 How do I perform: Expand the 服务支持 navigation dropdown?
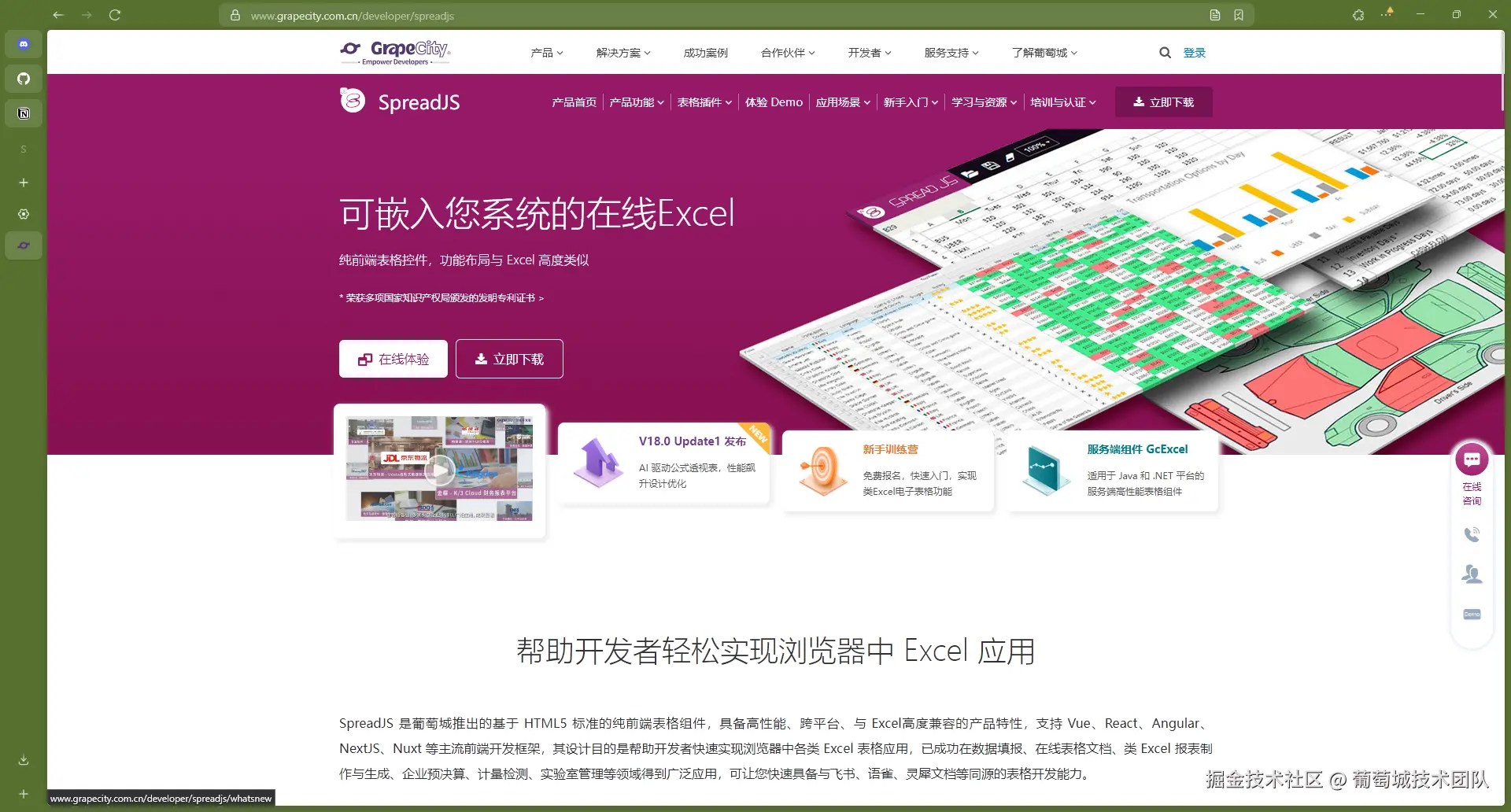pyautogui.click(x=951, y=52)
